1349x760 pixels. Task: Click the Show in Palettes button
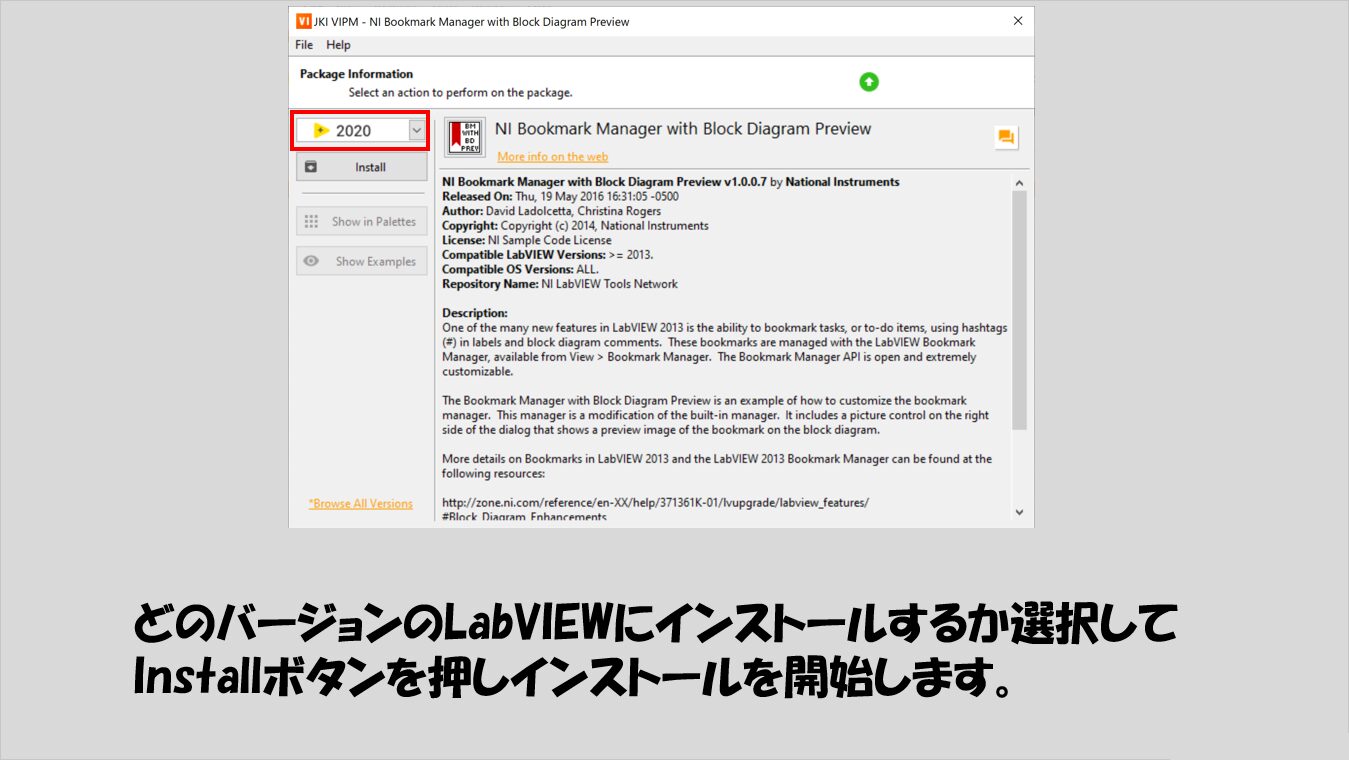tap(361, 222)
